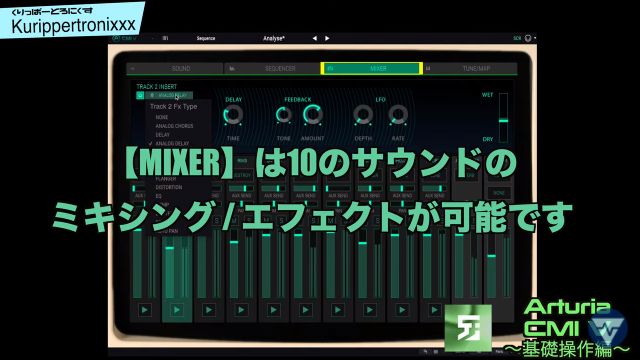This screenshot has height=360, width=640.
Task: Play track 10 sound
Action: point(434,310)
